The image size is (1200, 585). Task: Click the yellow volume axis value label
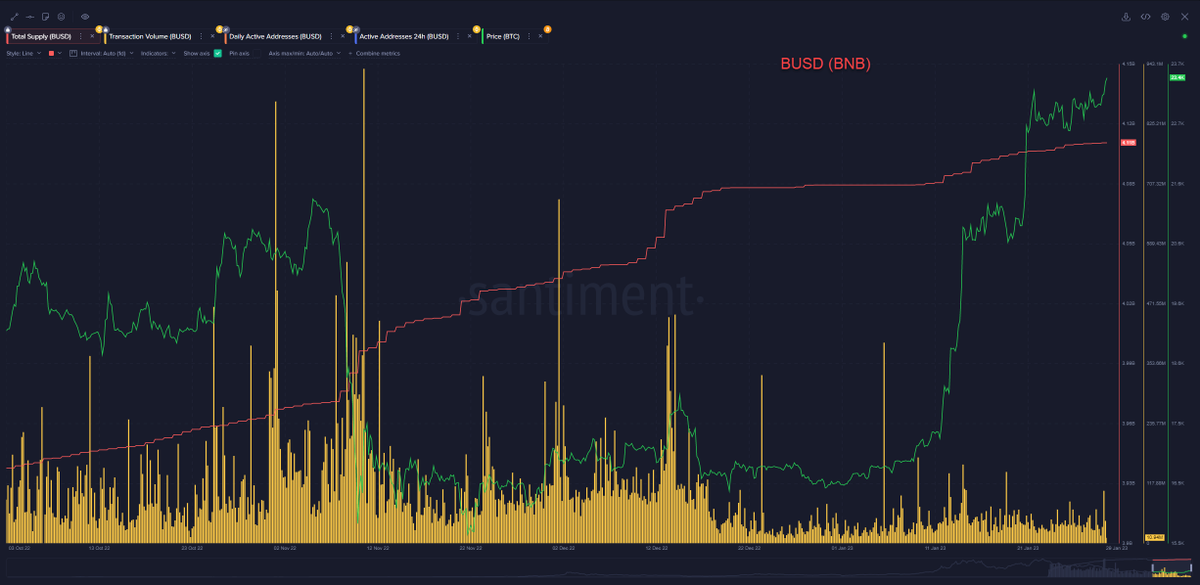(1155, 537)
